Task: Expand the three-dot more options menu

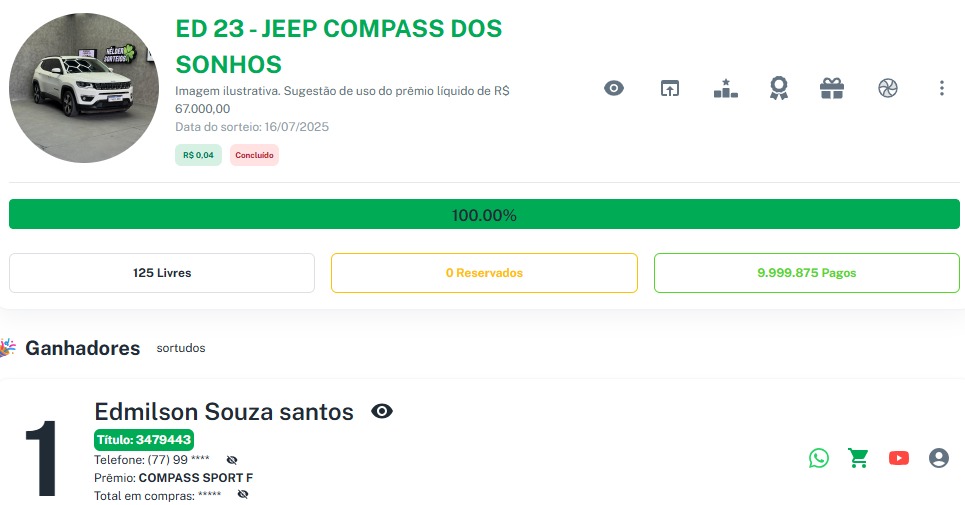Action: 941,88
